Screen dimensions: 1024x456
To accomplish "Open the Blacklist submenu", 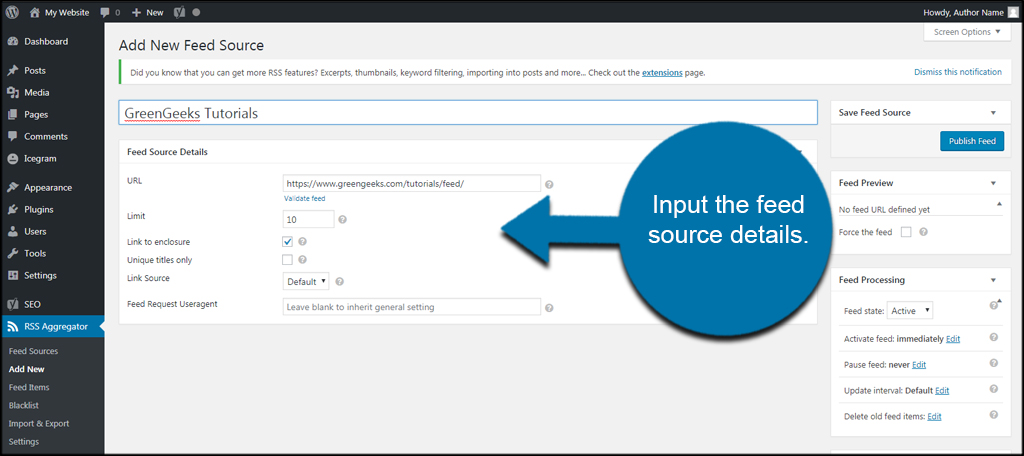I will coord(24,405).
